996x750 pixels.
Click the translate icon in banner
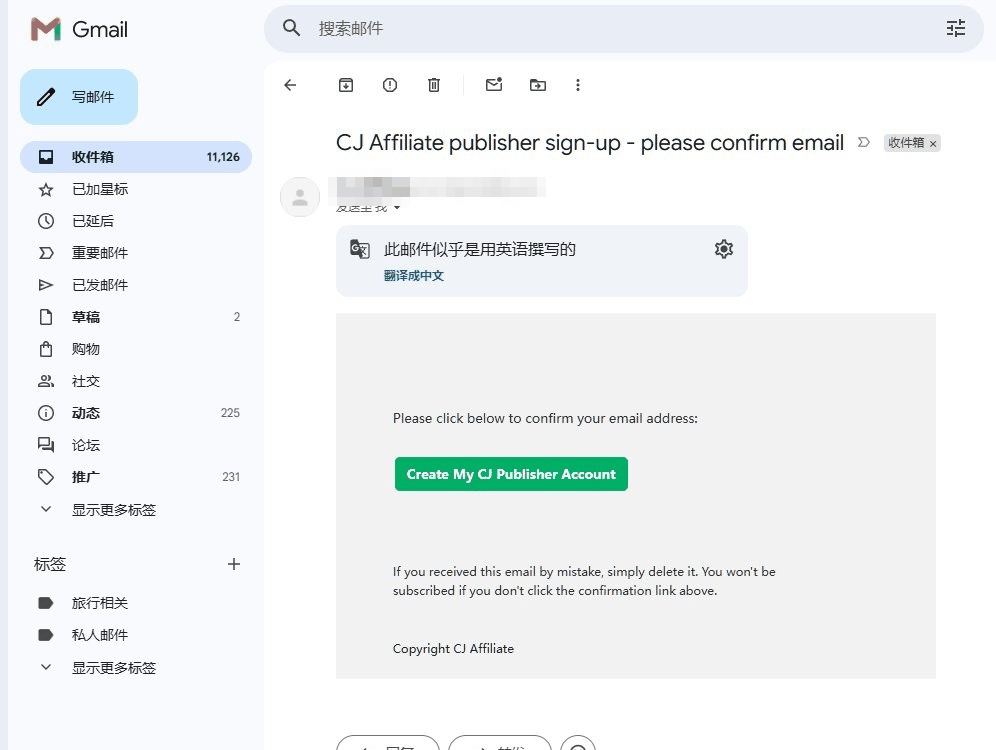click(x=360, y=249)
